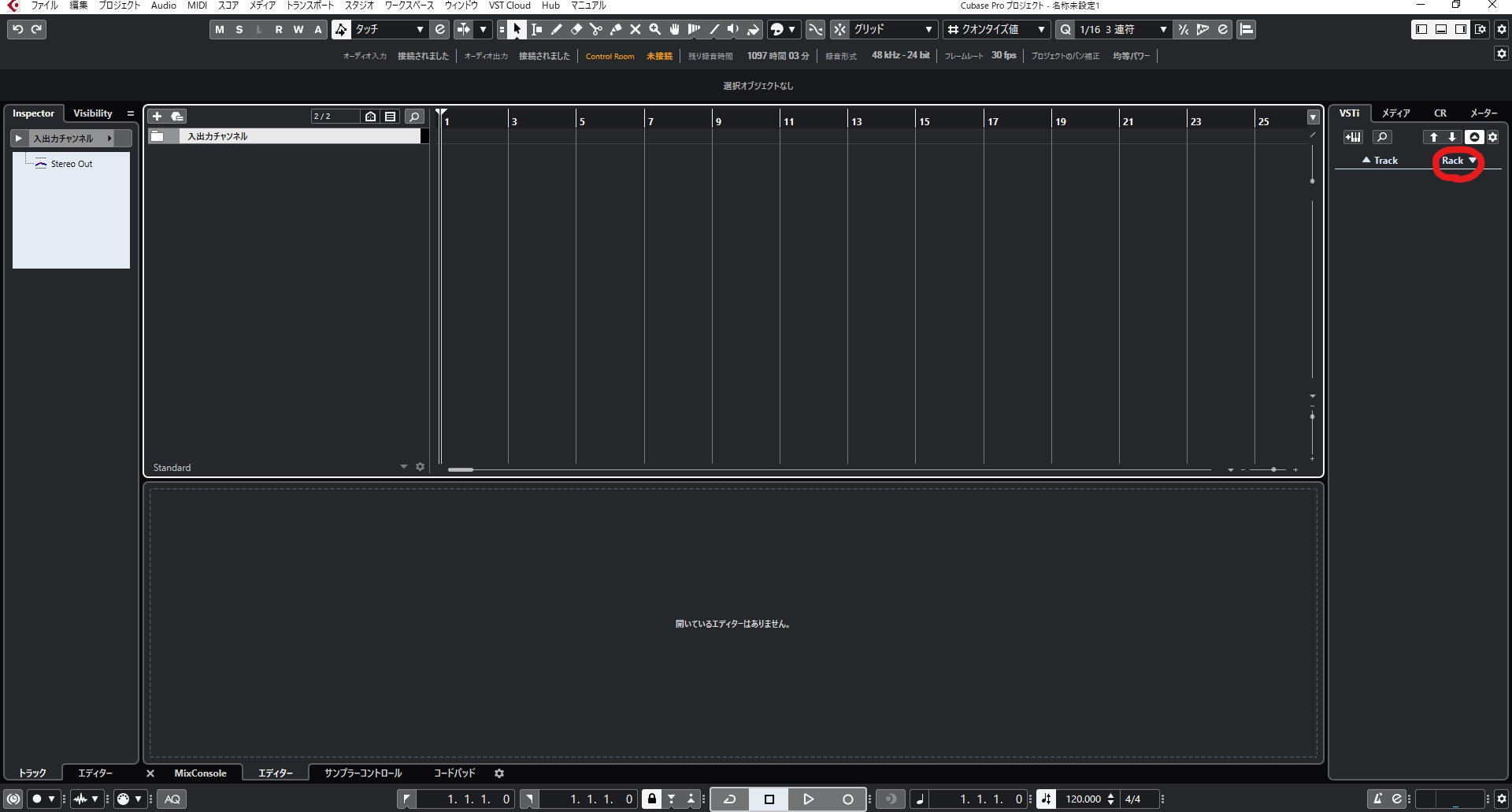Screen dimensions: 1512x812
Task: Click the Undo arrow button
Action: coord(17,29)
